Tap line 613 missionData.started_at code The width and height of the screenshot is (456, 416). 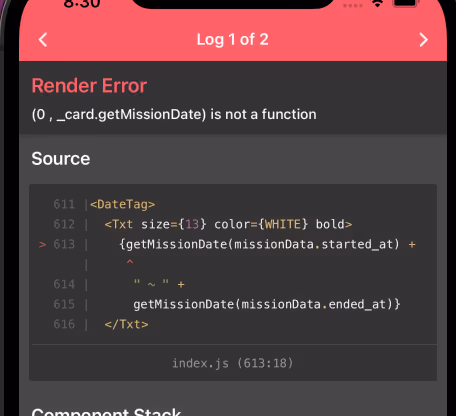[x=267, y=244]
